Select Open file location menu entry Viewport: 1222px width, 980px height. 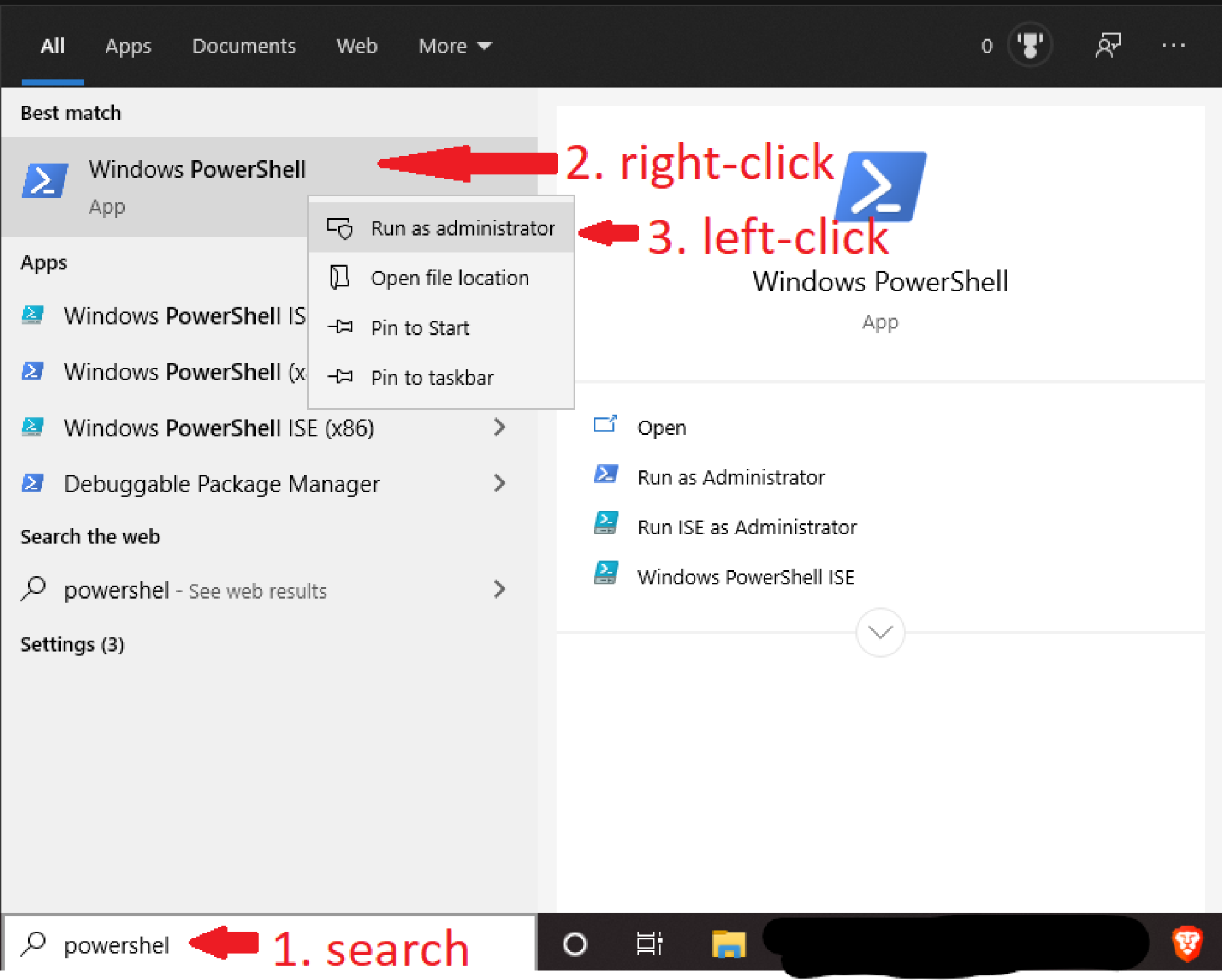coord(449,278)
